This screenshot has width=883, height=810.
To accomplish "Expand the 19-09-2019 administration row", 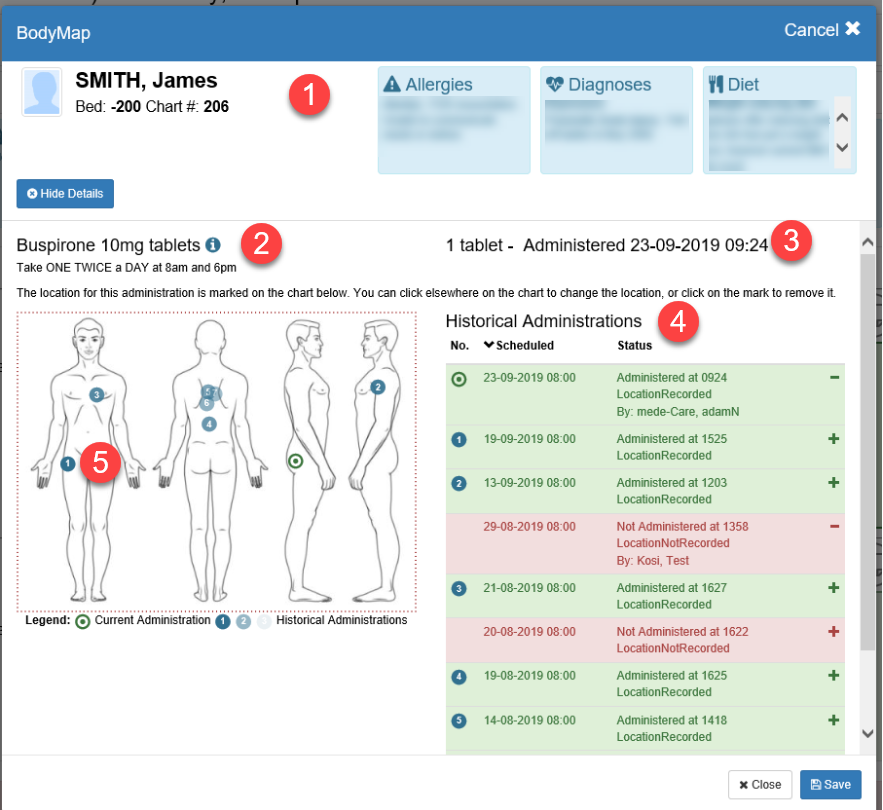I will [x=834, y=439].
